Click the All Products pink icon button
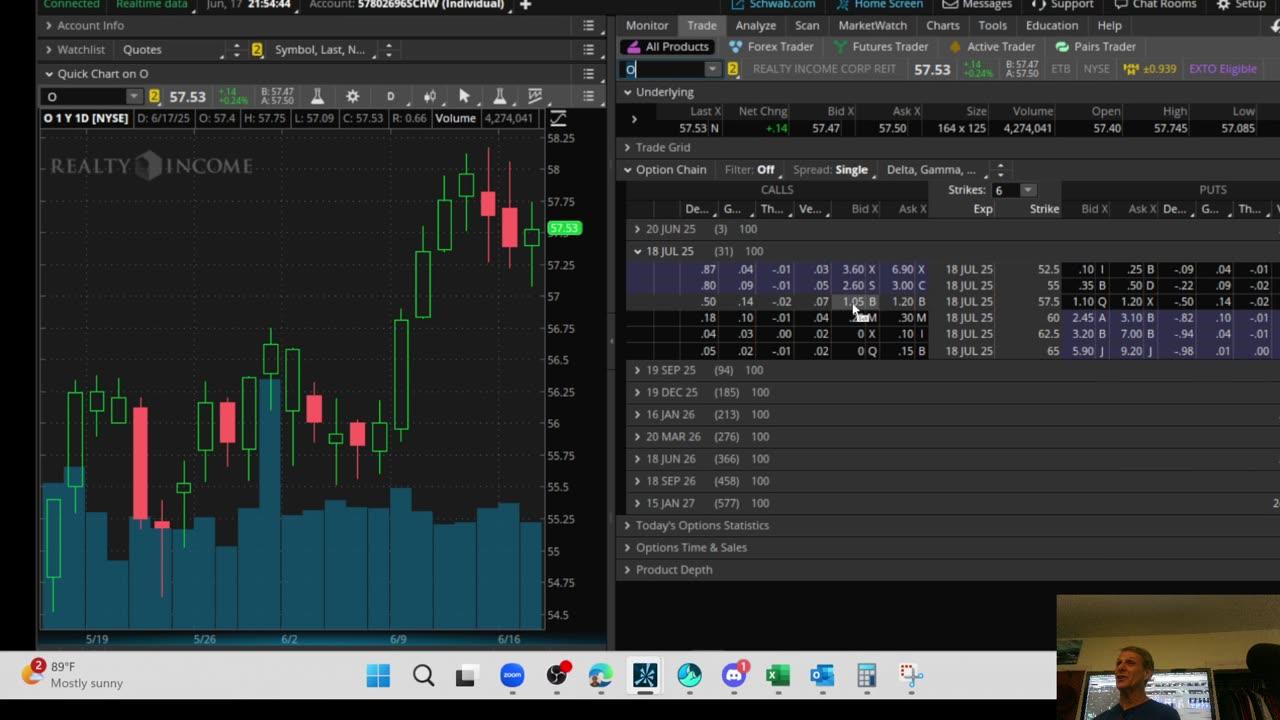The width and height of the screenshot is (1280, 720). tap(666, 47)
